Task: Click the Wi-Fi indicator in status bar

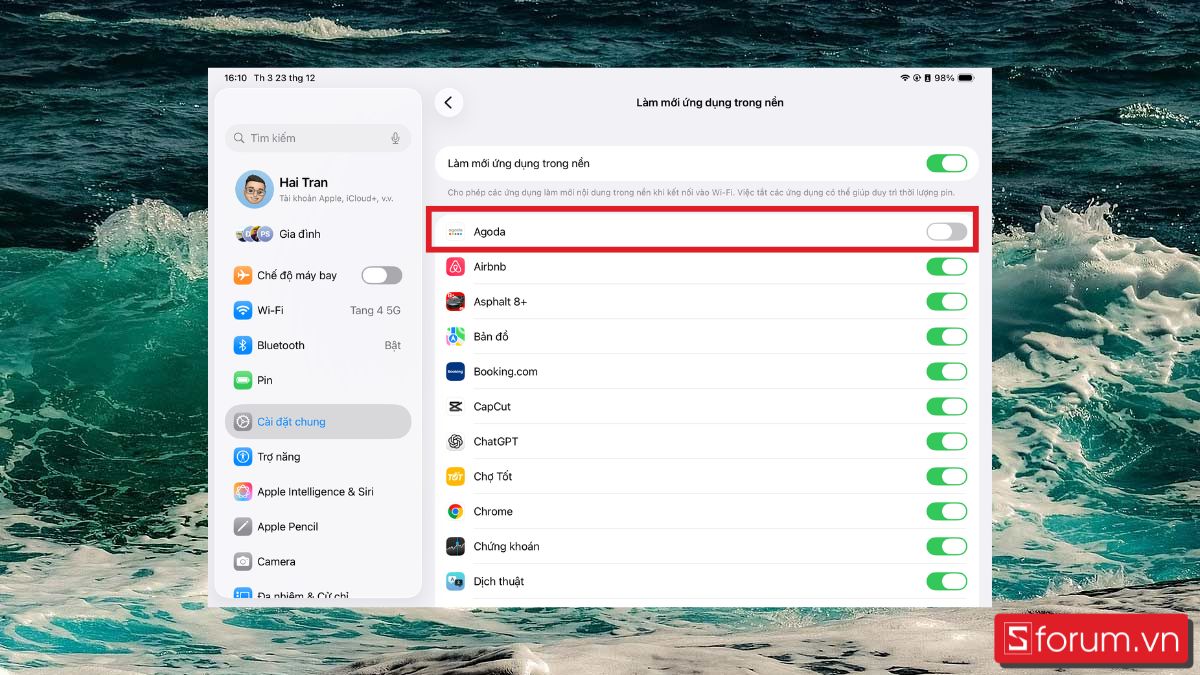Action: pos(904,78)
